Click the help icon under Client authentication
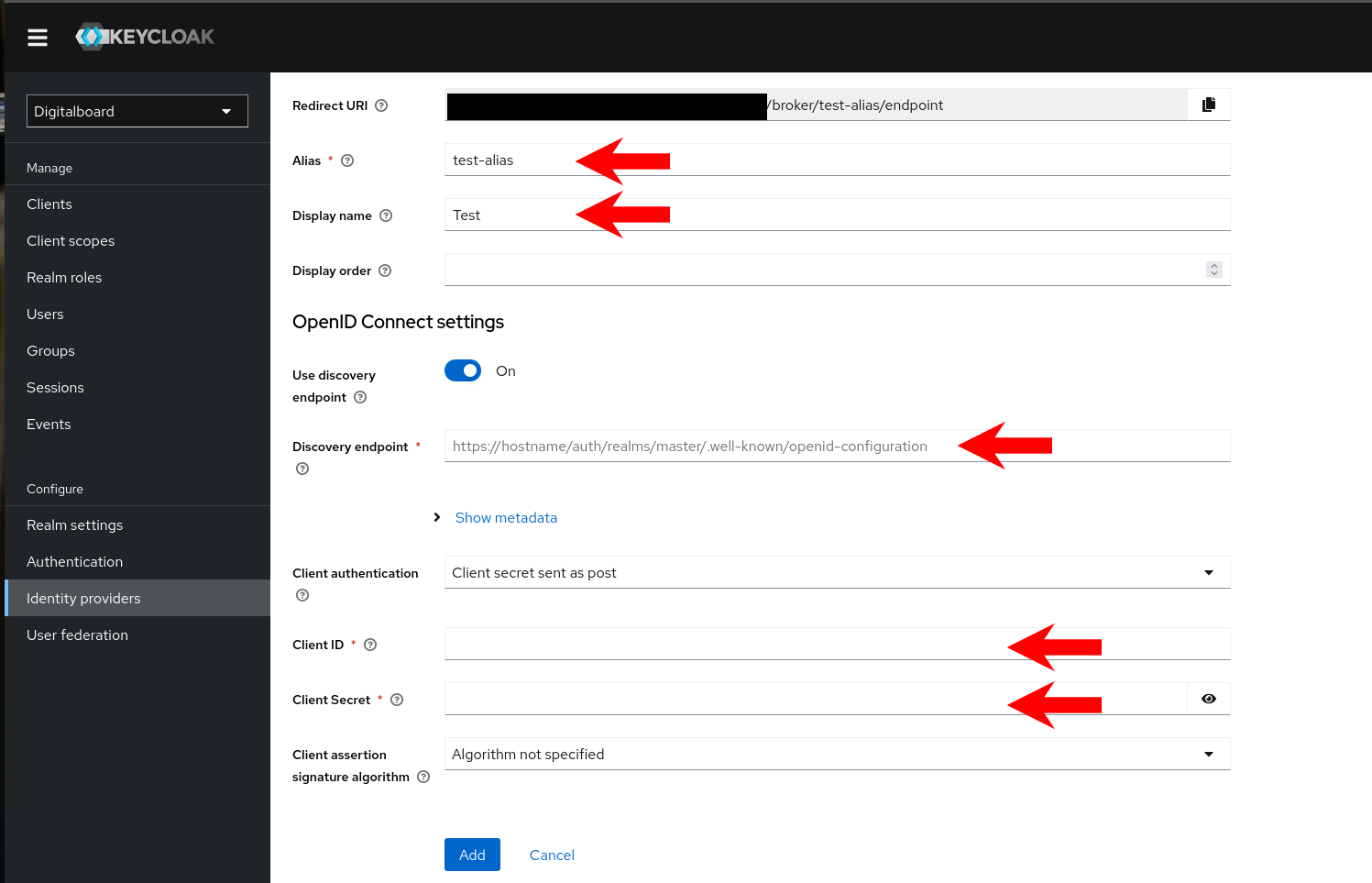The height and width of the screenshot is (883, 1372). (302, 595)
